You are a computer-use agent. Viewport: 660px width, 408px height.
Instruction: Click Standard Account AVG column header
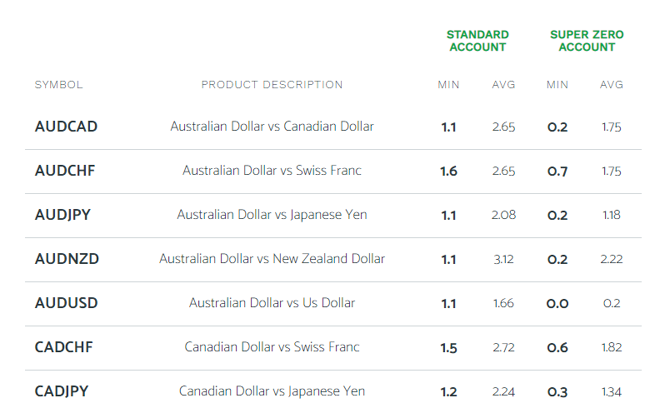pos(503,85)
